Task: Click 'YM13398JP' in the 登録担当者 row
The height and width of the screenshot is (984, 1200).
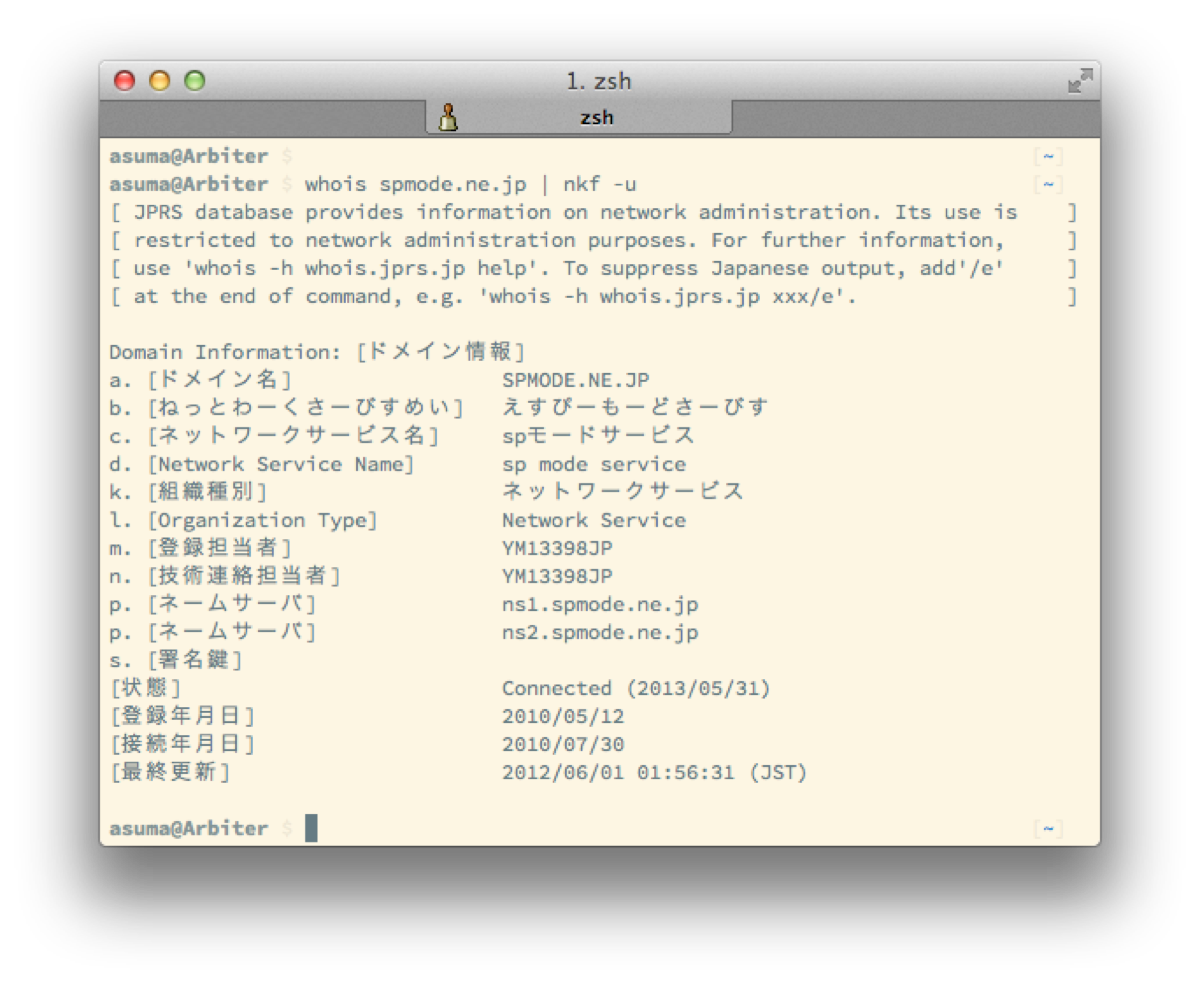Action: (557, 548)
